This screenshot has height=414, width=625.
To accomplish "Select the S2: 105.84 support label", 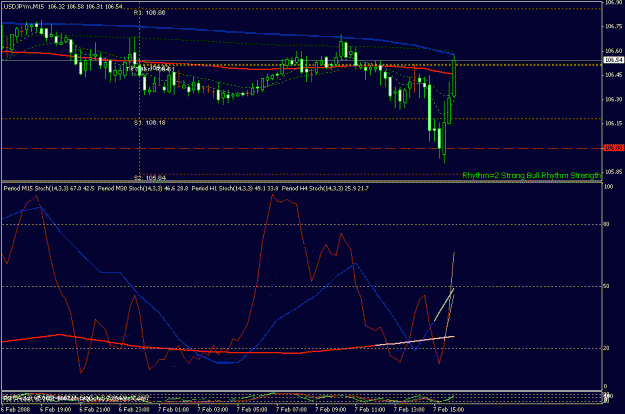I will (x=149, y=178).
